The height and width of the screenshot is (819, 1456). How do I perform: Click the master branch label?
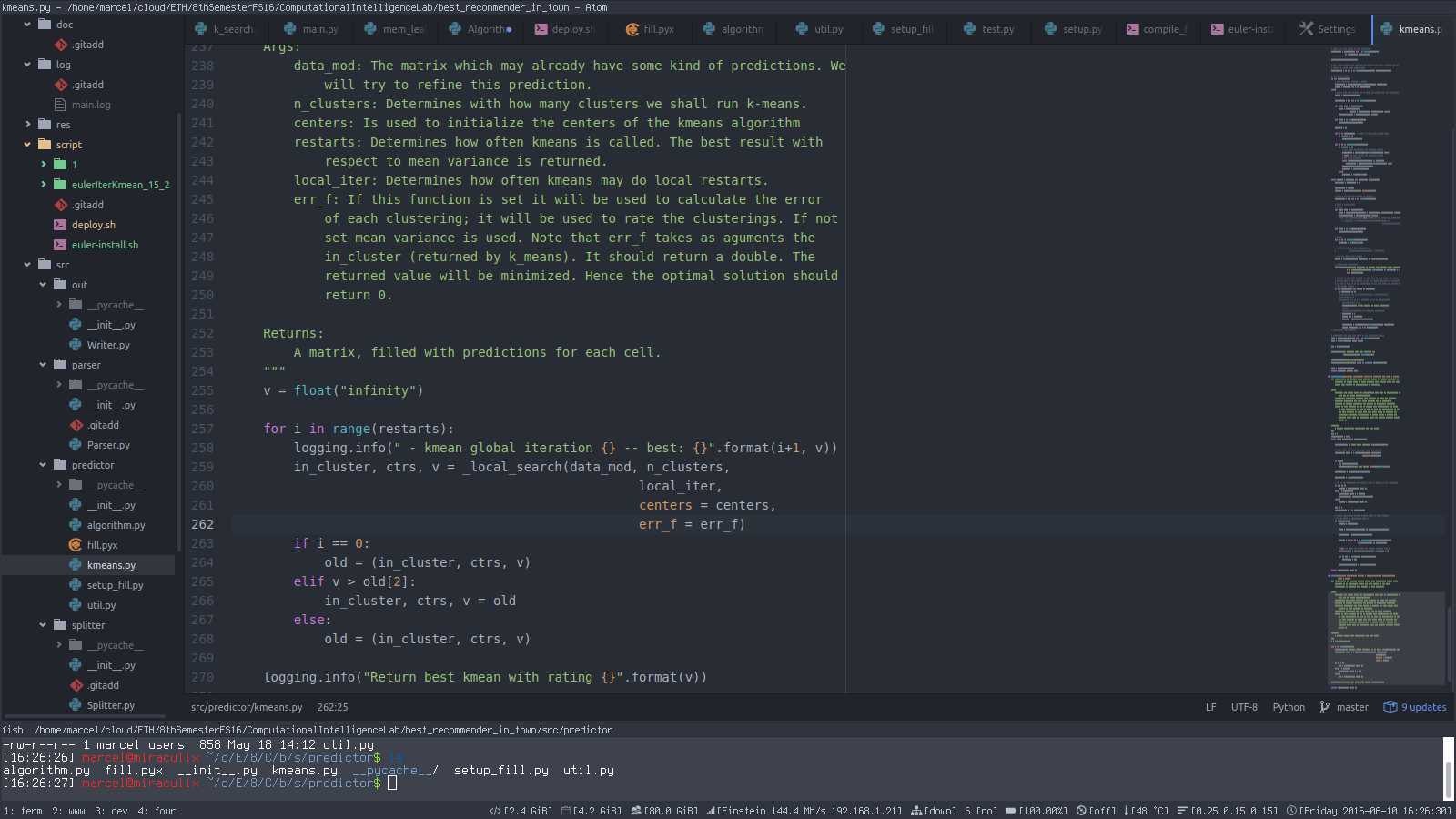(1352, 707)
